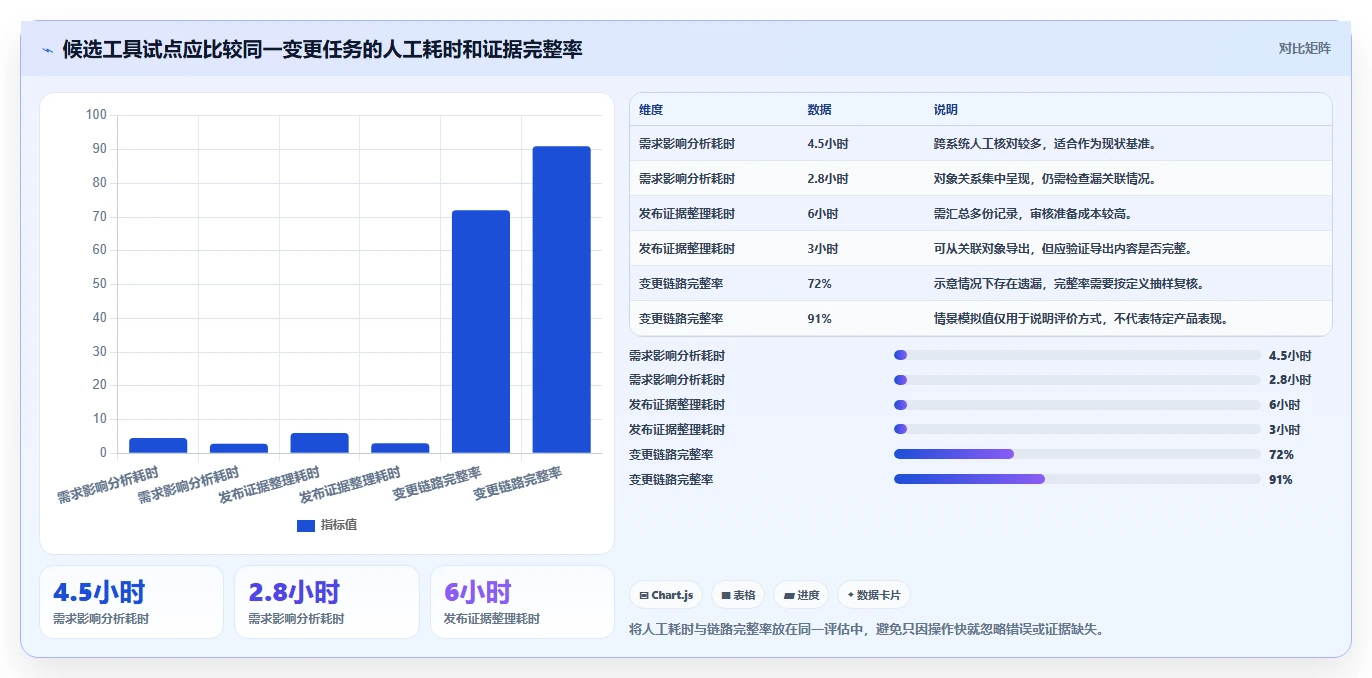Screen dimensions: 1372x678
Task: Open the 2.8小时 data card
Action: [327, 602]
